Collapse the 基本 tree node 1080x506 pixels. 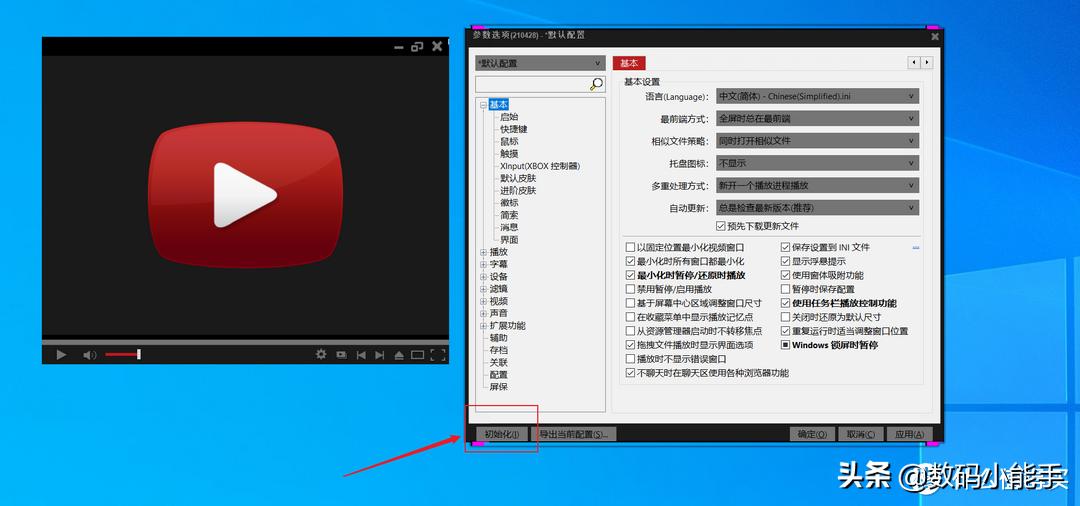click(x=484, y=105)
